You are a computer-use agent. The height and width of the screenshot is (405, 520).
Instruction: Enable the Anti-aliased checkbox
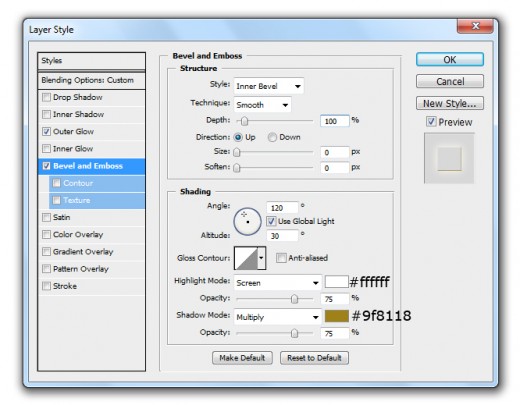point(281,258)
